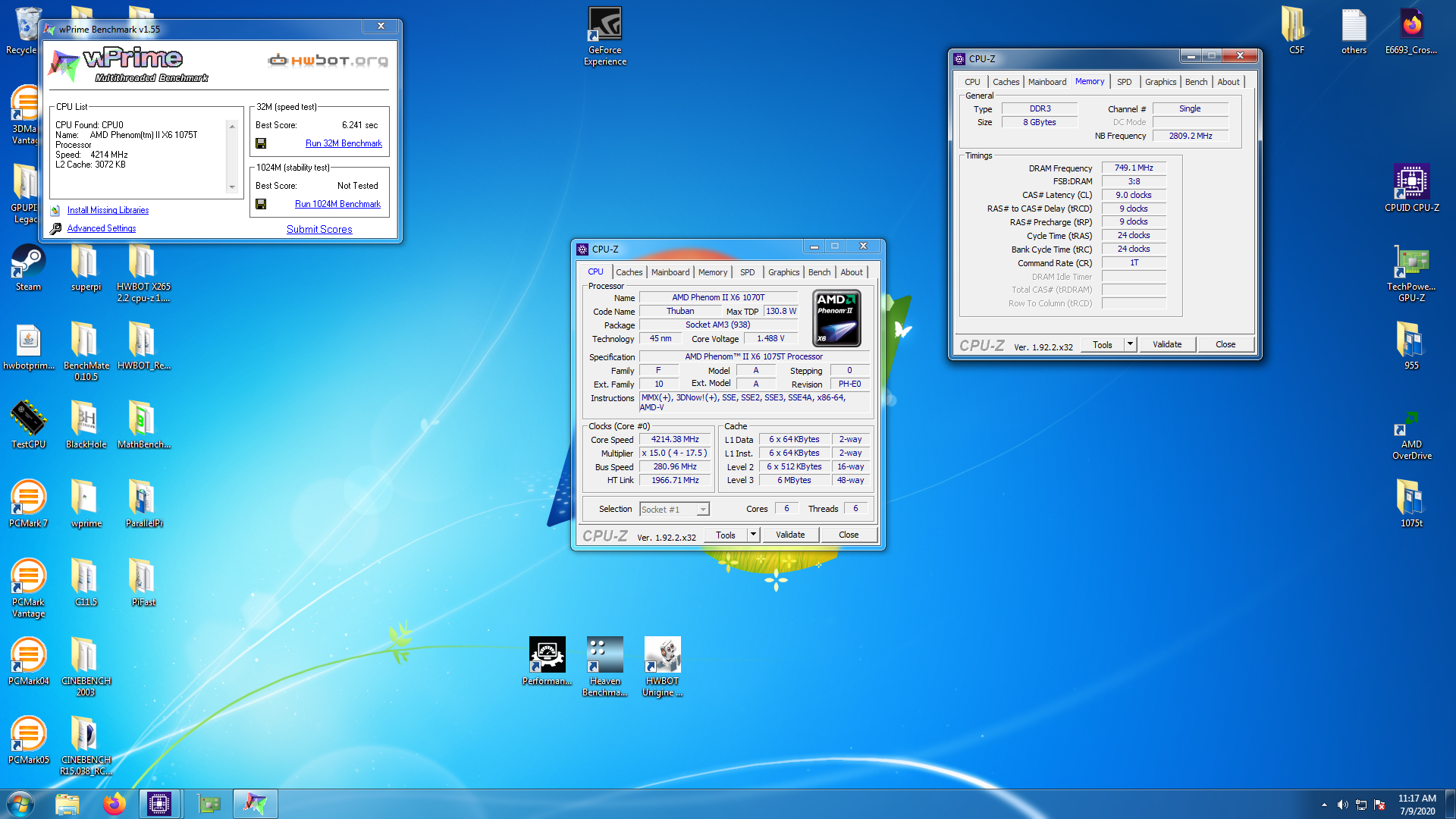Image resolution: width=1456 pixels, height=819 pixels.
Task: Click Validate in front CPU-Z window
Action: [x=790, y=535]
